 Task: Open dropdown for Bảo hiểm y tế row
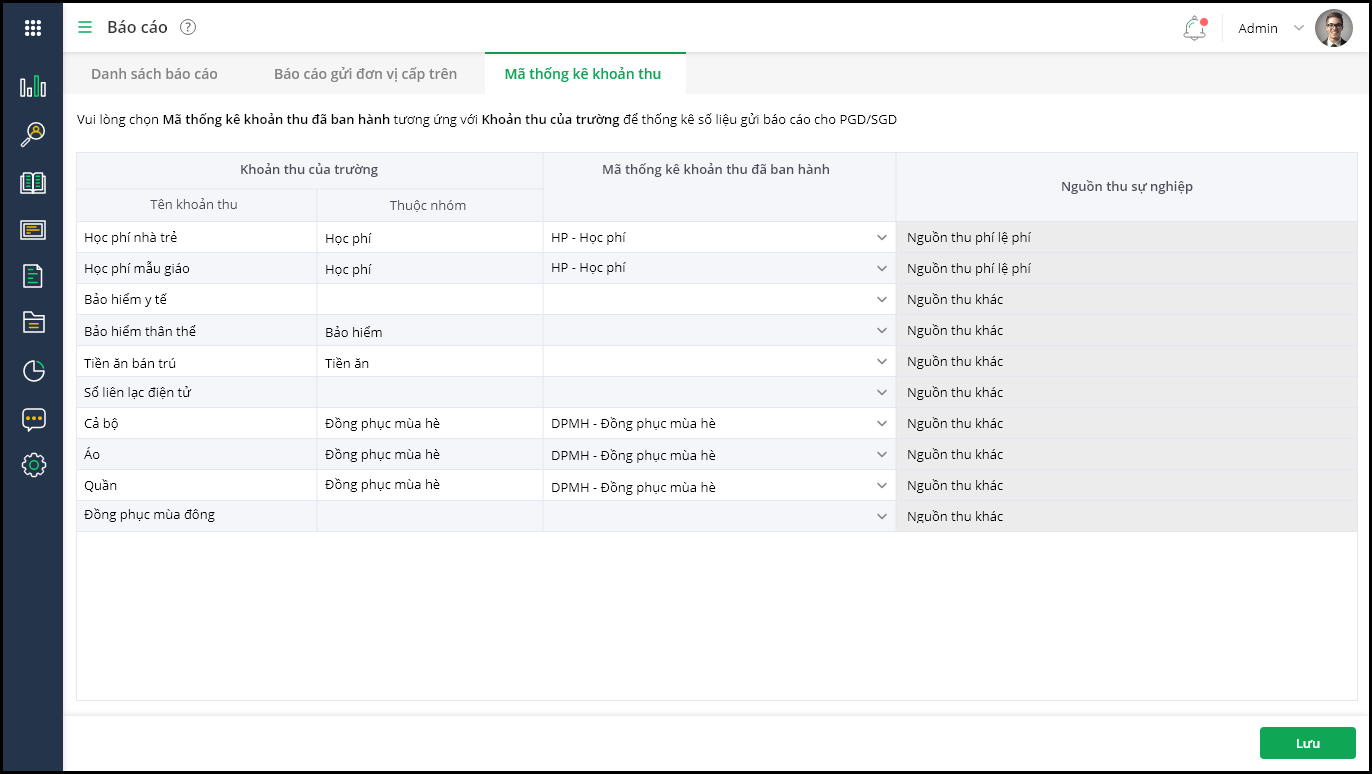(x=881, y=300)
